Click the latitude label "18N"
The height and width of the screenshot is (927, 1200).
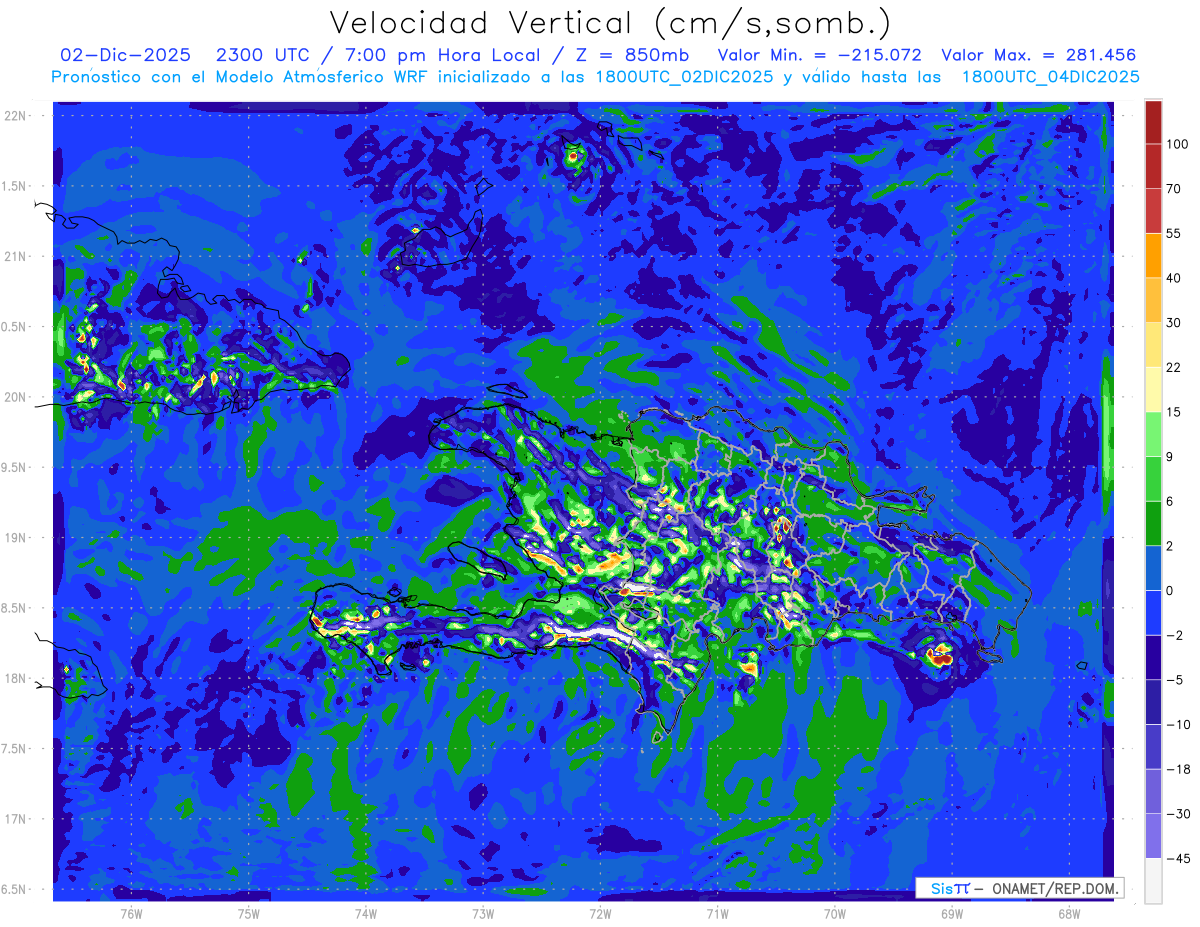(15, 678)
